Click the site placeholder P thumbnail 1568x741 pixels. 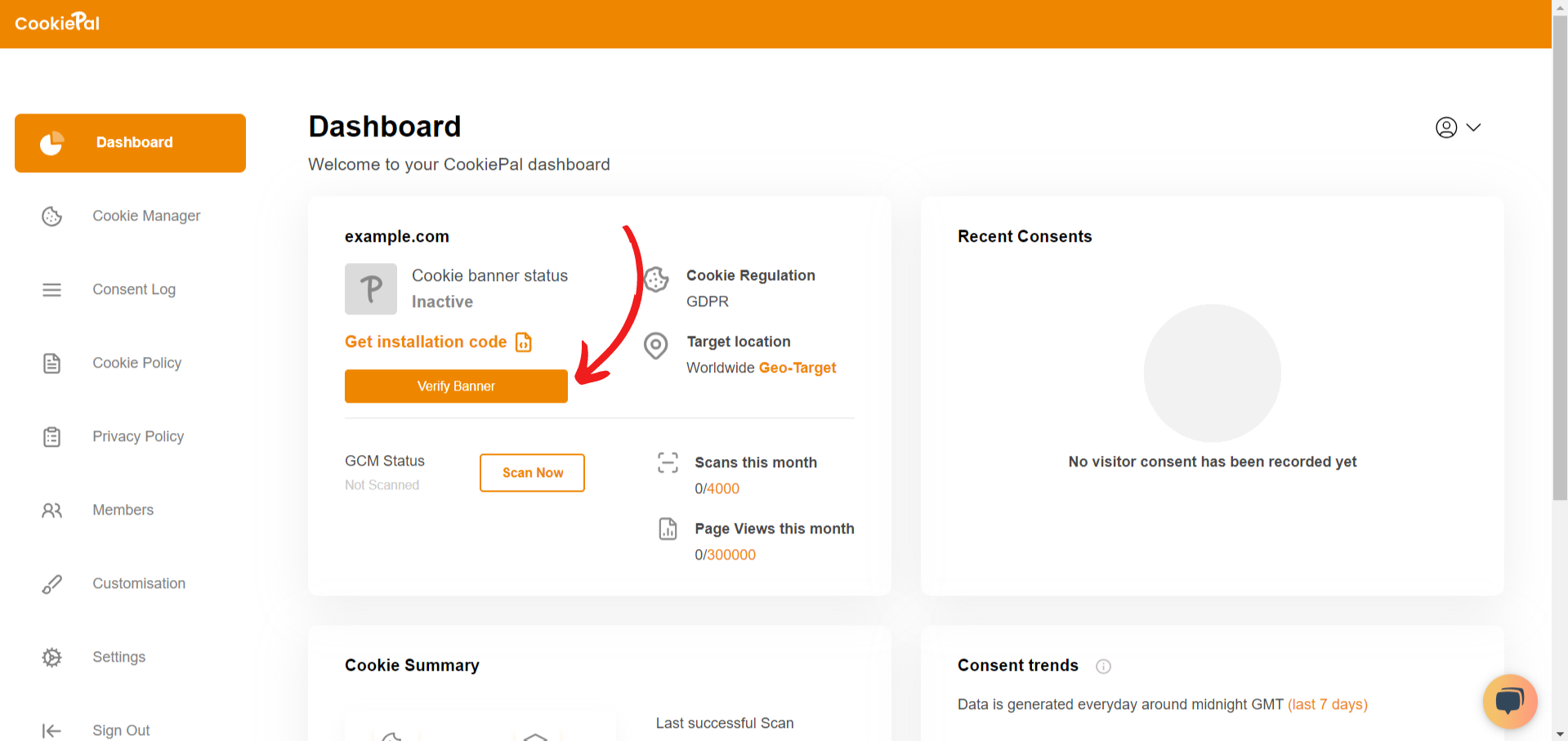click(371, 288)
